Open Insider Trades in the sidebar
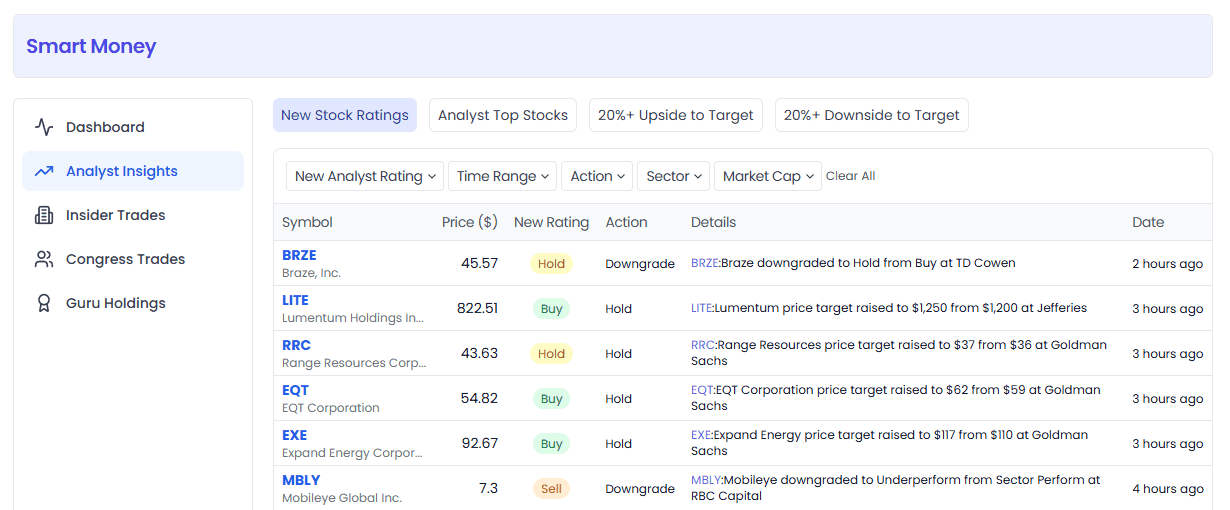1230x510 pixels. click(133, 215)
